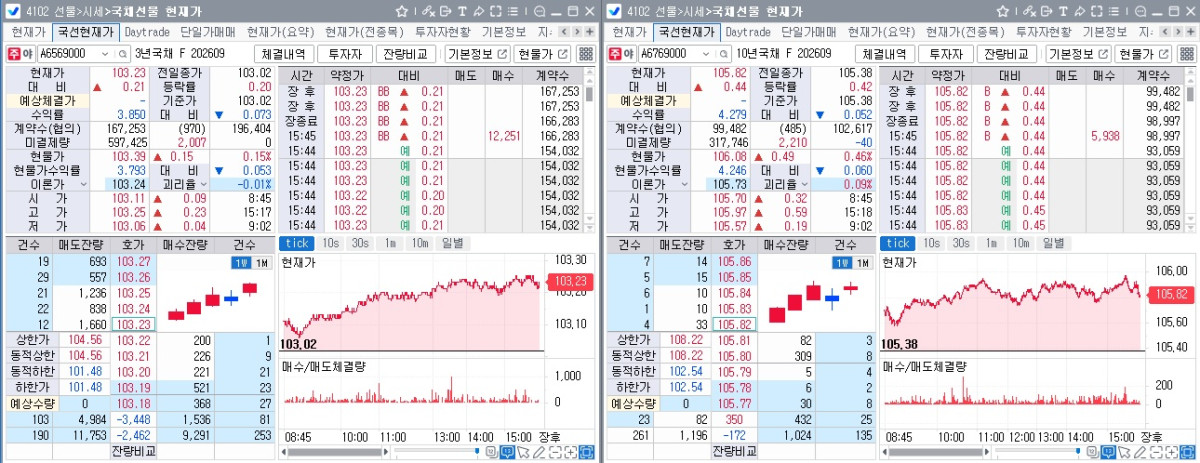Open grid layout icon in right window toolbar
This screenshot has height=463, width=1200.
coord(1187,54)
